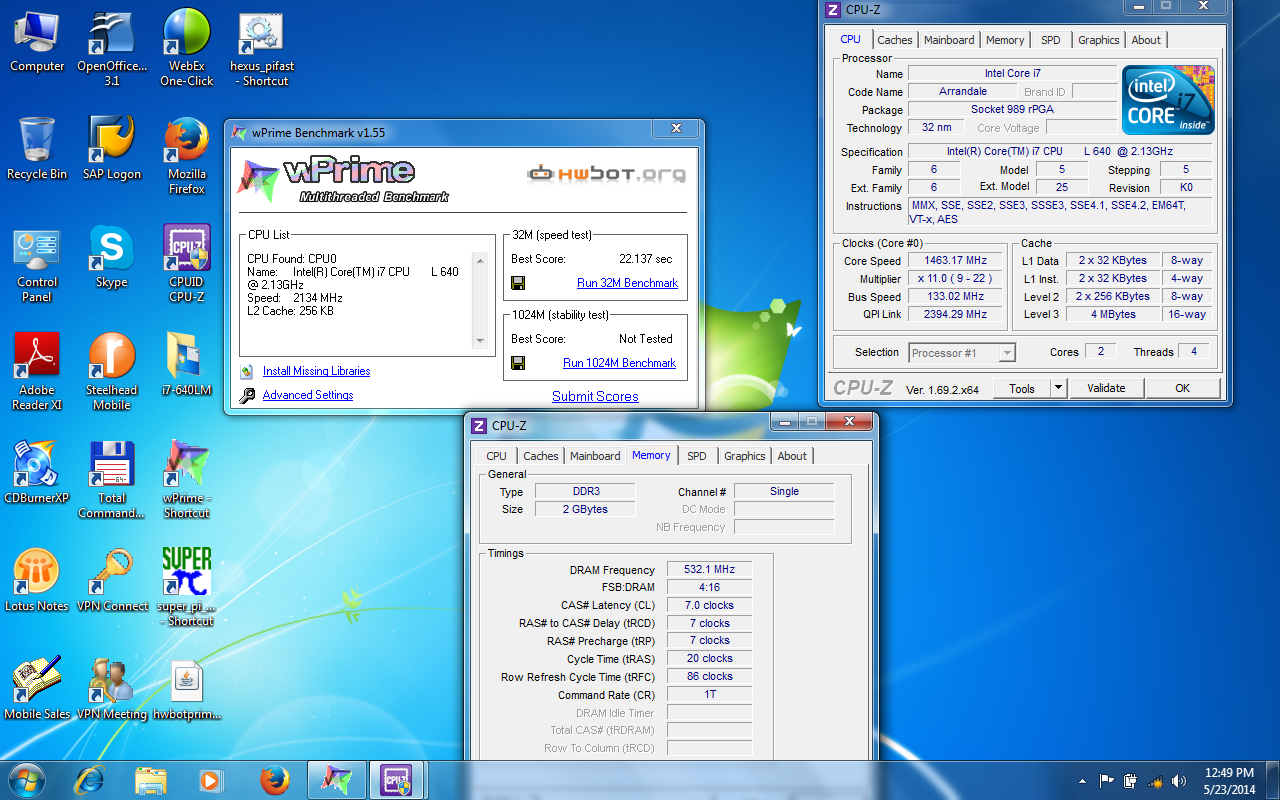The height and width of the screenshot is (800, 1280).
Task: Select the Total Commander desktop icon
Action: (x=112, y=480)
